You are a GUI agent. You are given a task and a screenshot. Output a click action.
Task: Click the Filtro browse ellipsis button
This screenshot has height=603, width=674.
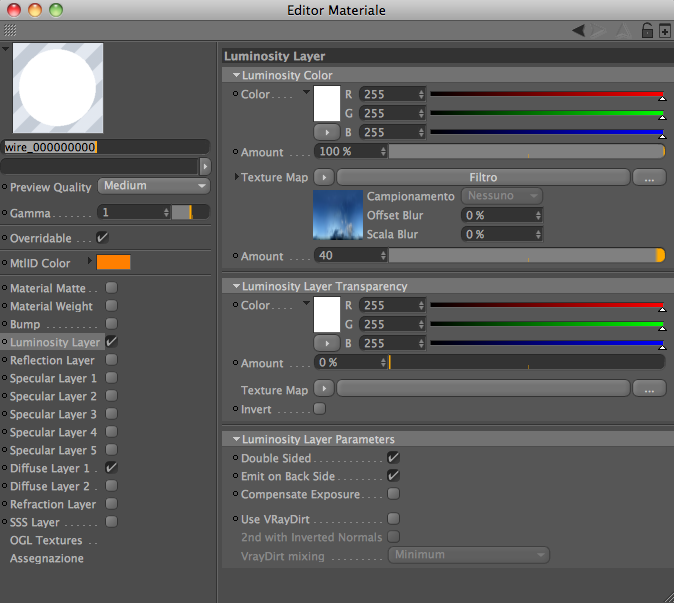[x=649, y=177]
